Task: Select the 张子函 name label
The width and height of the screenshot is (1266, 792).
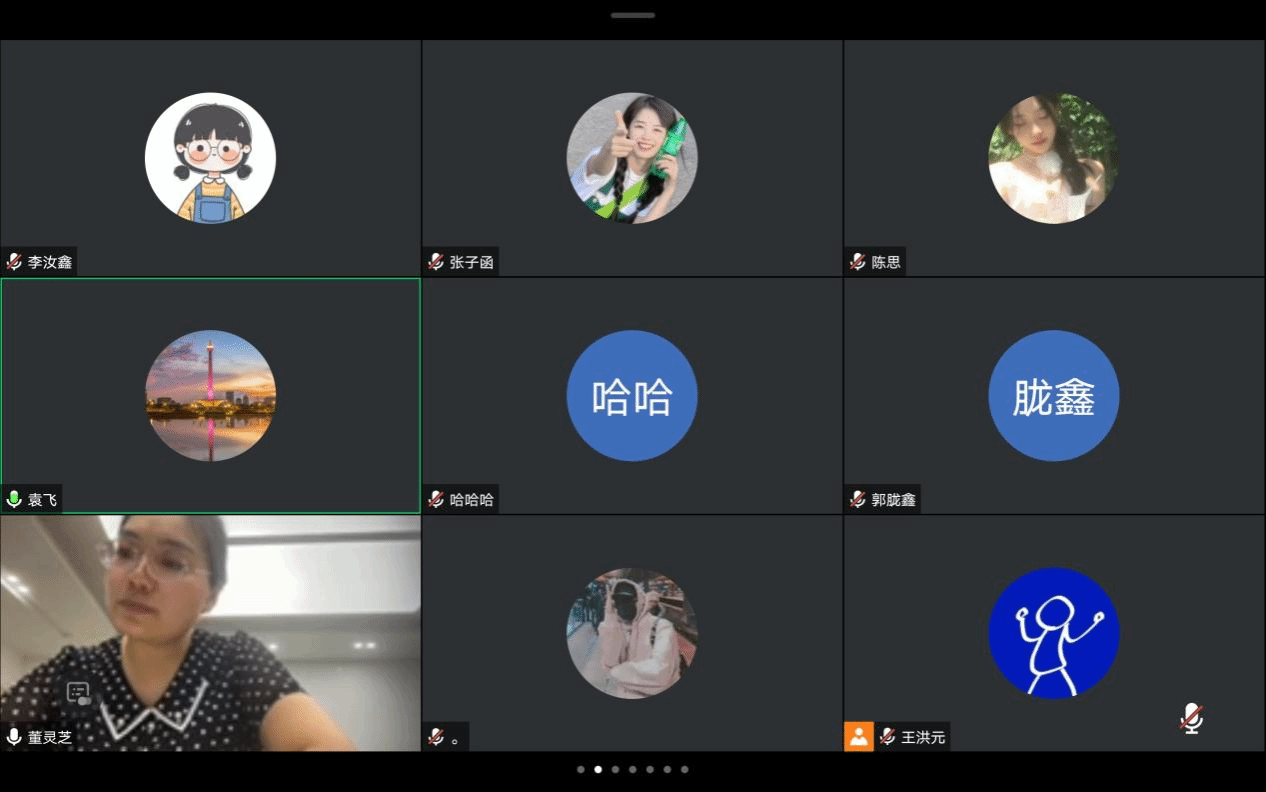Action: 472,262
